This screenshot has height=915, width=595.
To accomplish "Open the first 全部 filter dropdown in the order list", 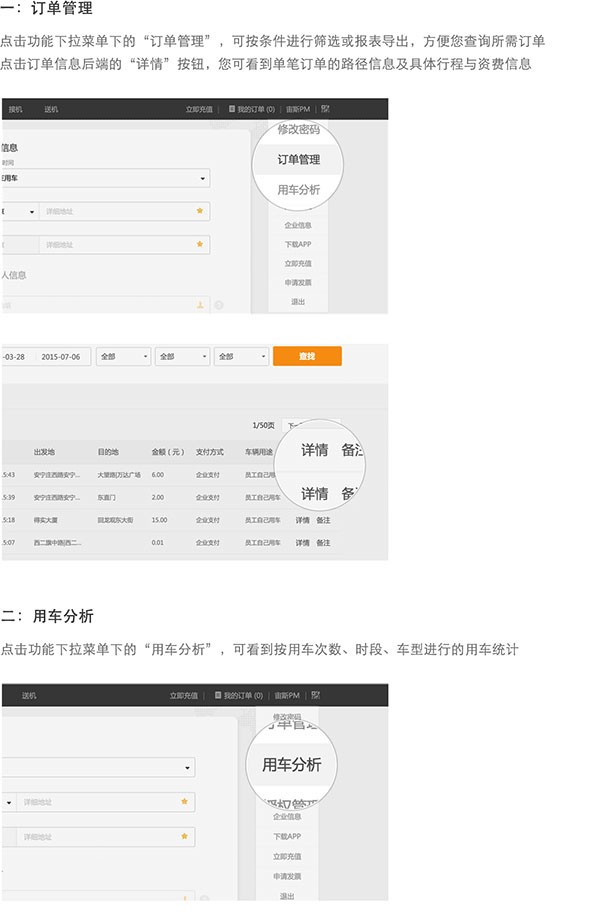I will coord(123,357).
